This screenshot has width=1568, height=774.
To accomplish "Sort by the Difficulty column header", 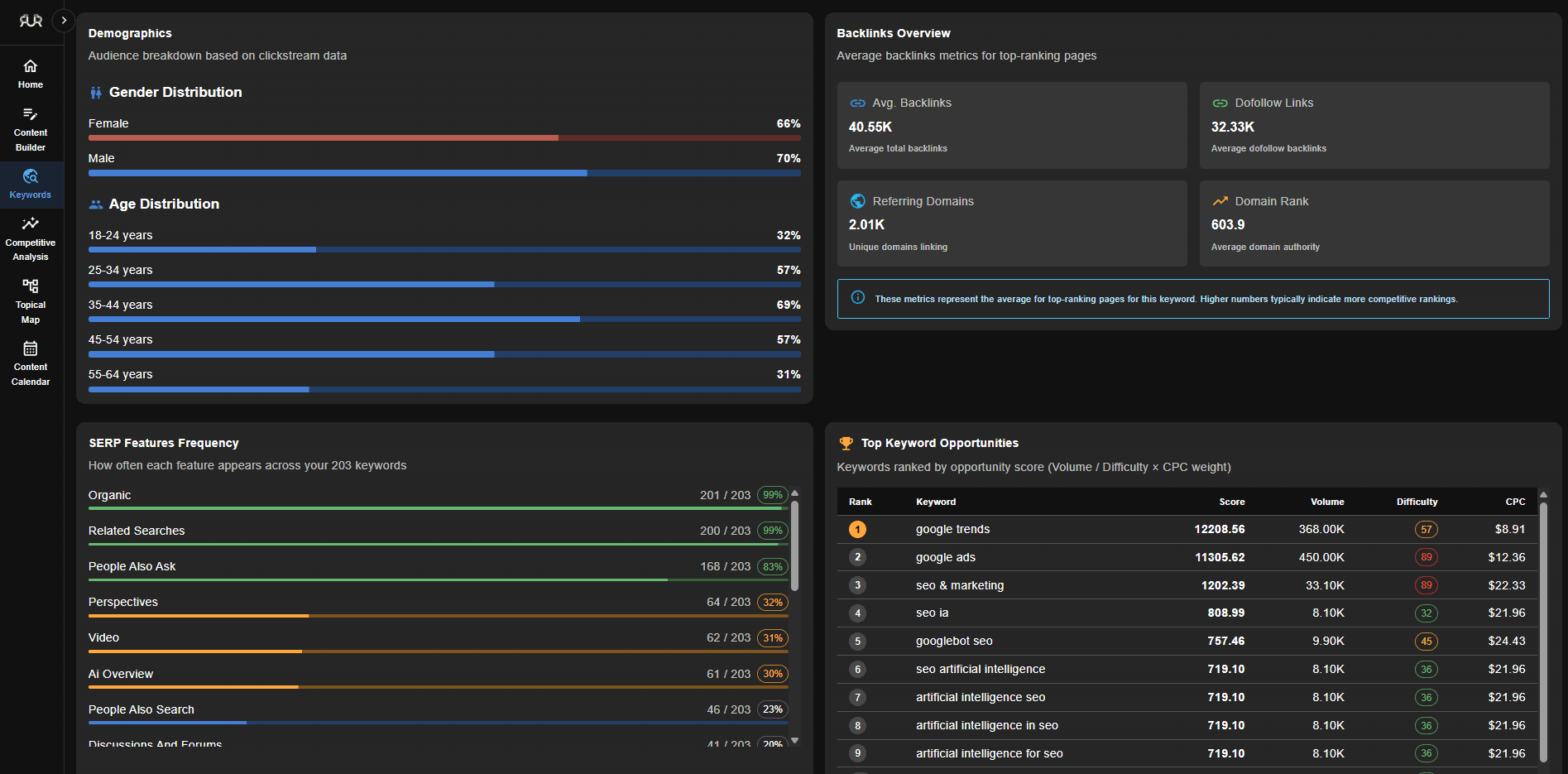I will (x=1417, y=502).
